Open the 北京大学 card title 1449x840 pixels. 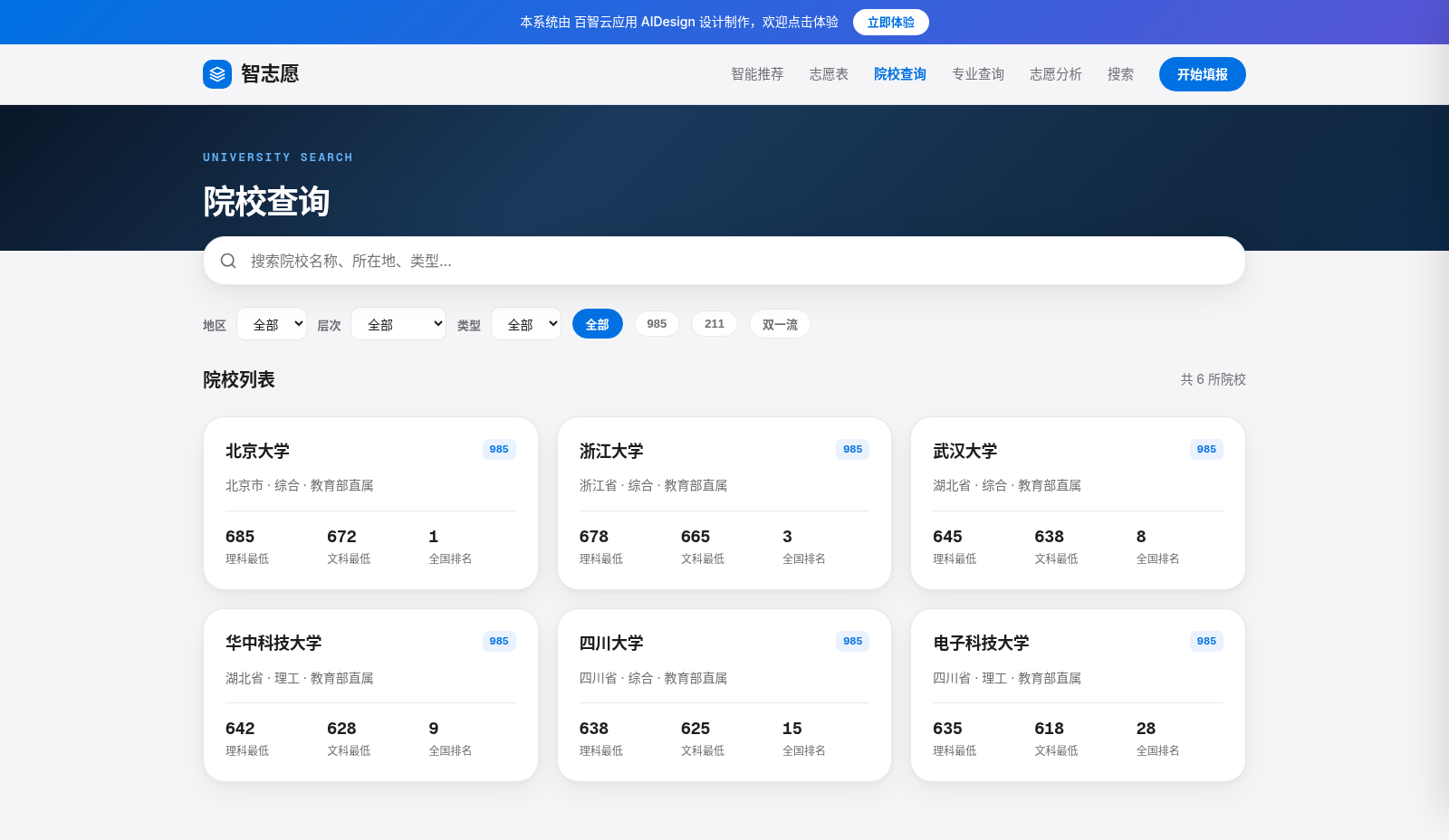[257, 451]
